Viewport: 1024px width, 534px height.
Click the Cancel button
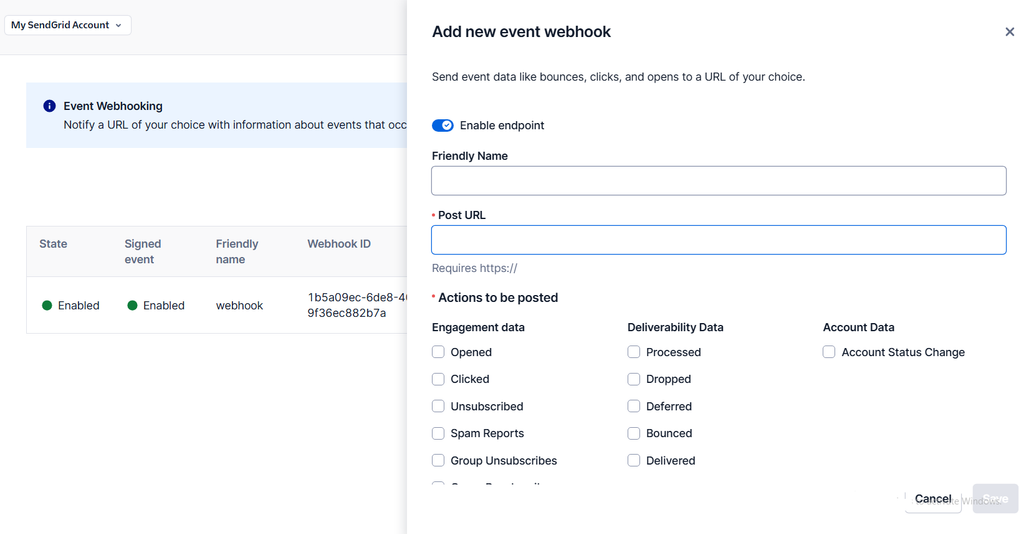(x=933, y=499)
